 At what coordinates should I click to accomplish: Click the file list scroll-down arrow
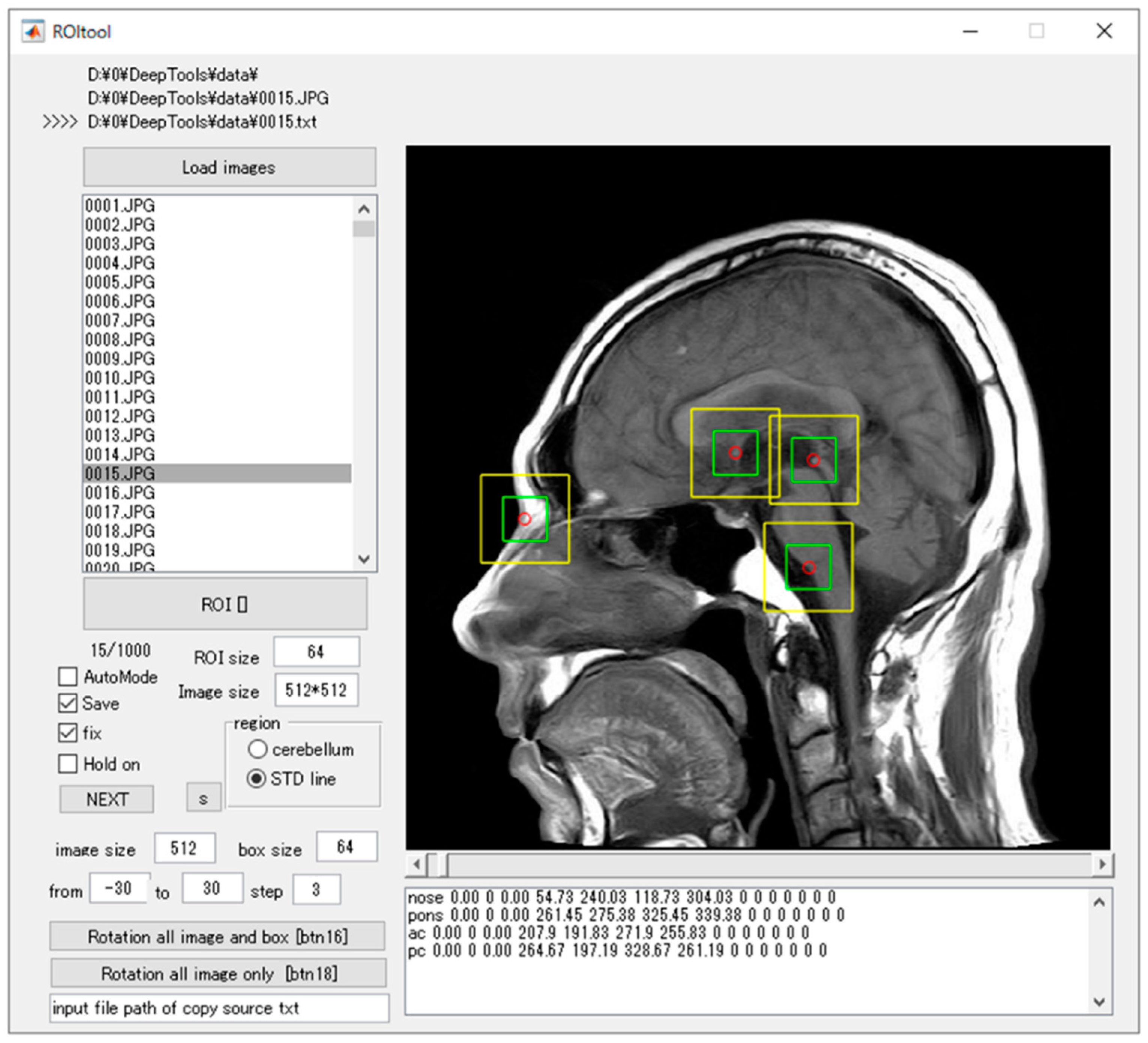click(x=364, y=559)
